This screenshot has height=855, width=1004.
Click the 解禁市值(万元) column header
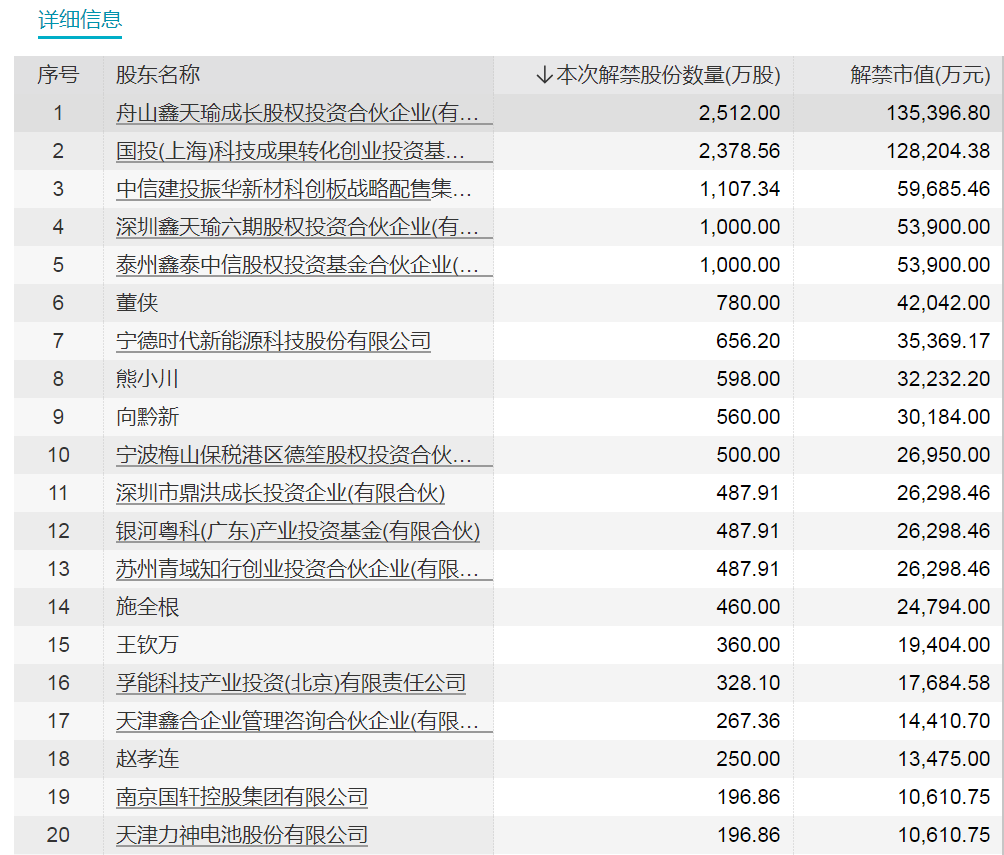[920, 75]
